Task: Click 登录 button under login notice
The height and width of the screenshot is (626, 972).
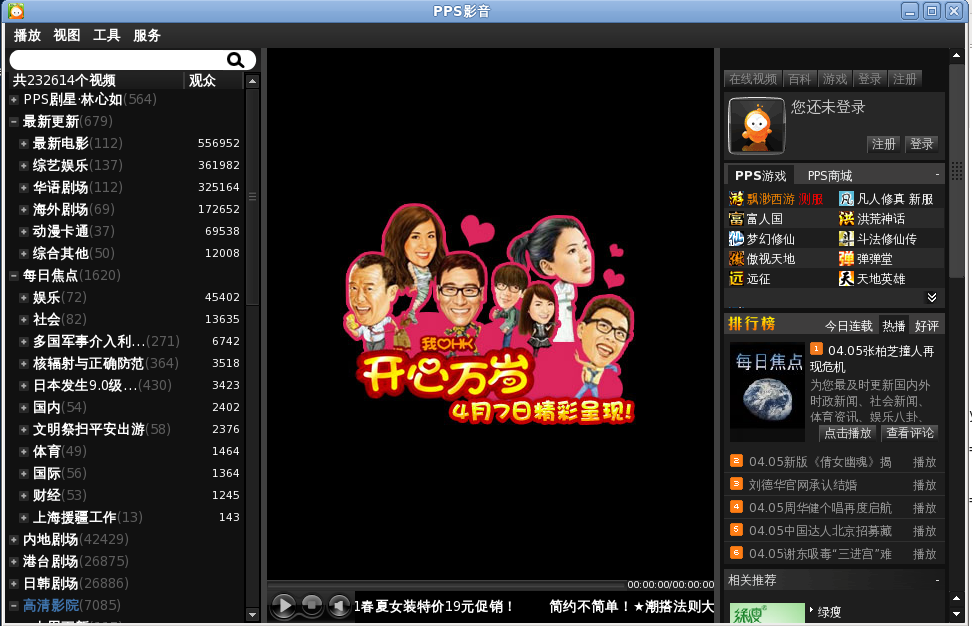Action: click(921, 144)
